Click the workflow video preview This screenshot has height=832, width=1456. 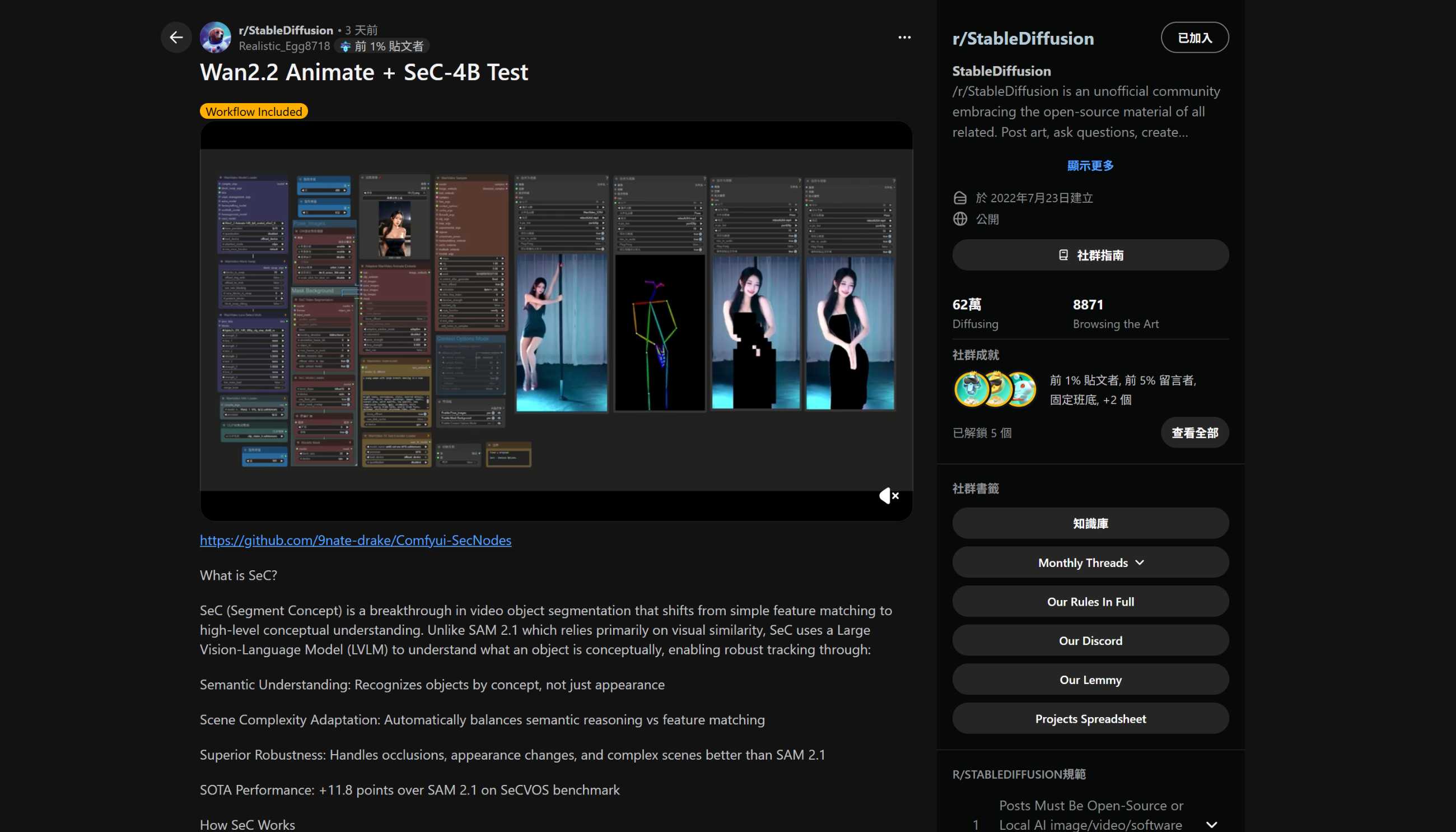pyautogui.click(x=556, y=320)
